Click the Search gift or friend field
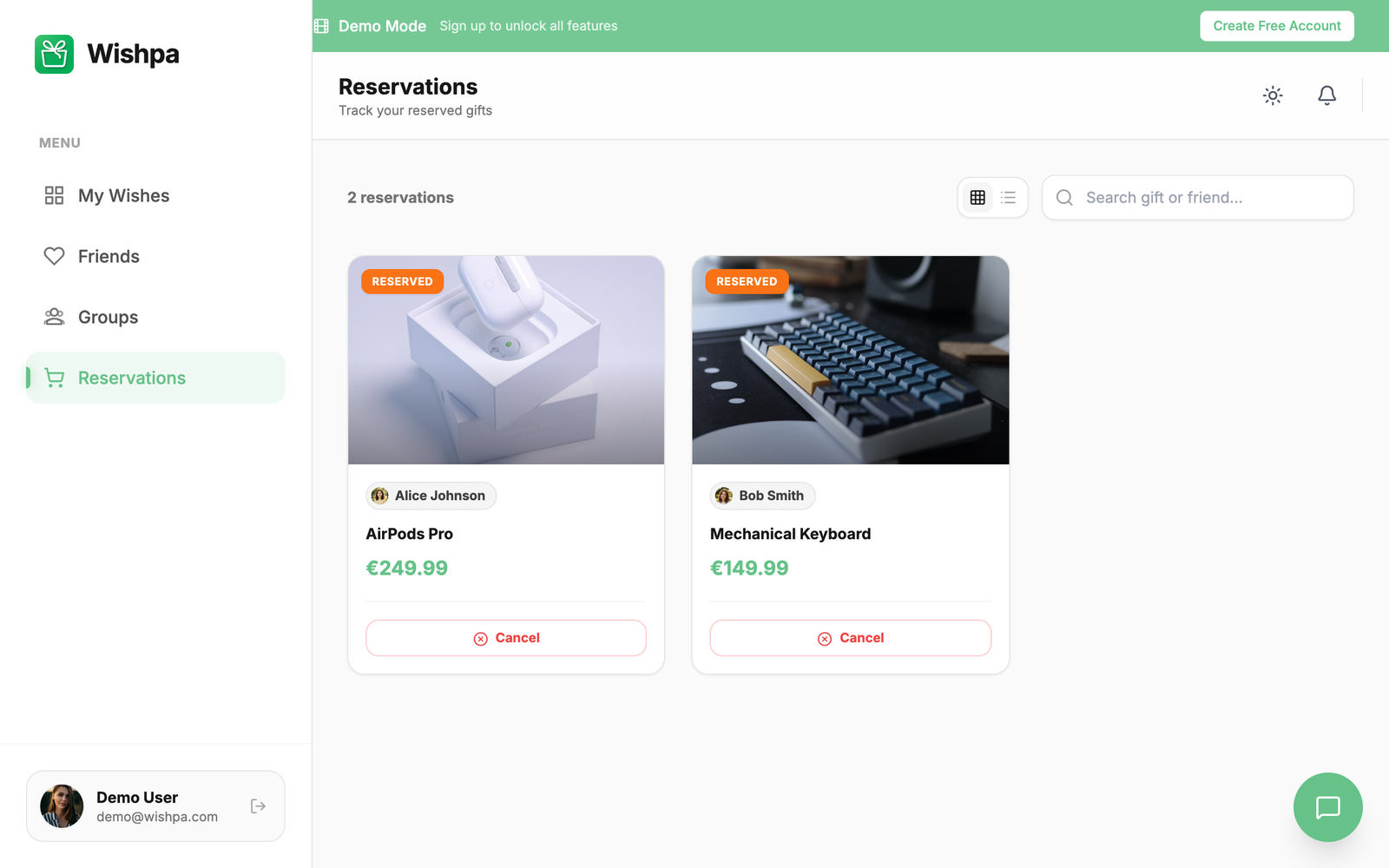Screen dimensions: 1389x868 click(1198, 198)
